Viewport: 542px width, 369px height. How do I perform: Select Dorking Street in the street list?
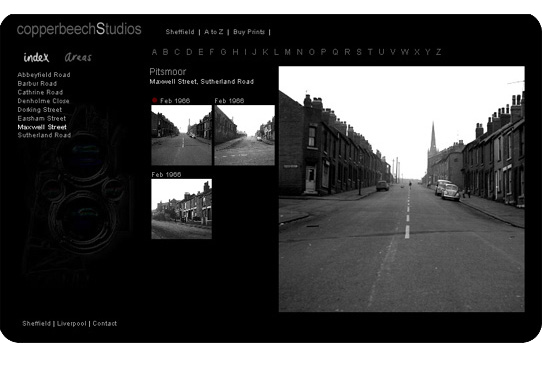(40, 110)
